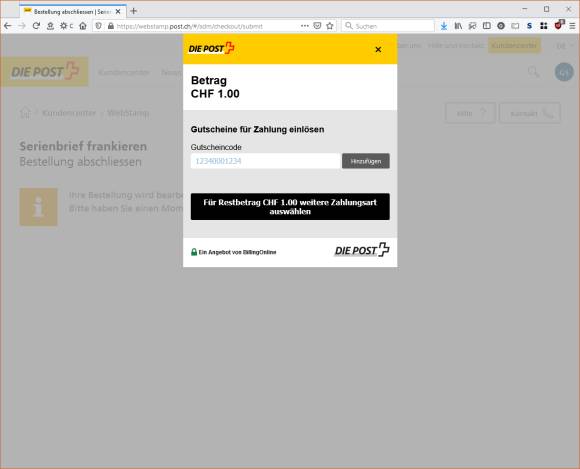Screen dimensions: 580x469
Task: Close the Die Post payment dialog
Action: 378,50
